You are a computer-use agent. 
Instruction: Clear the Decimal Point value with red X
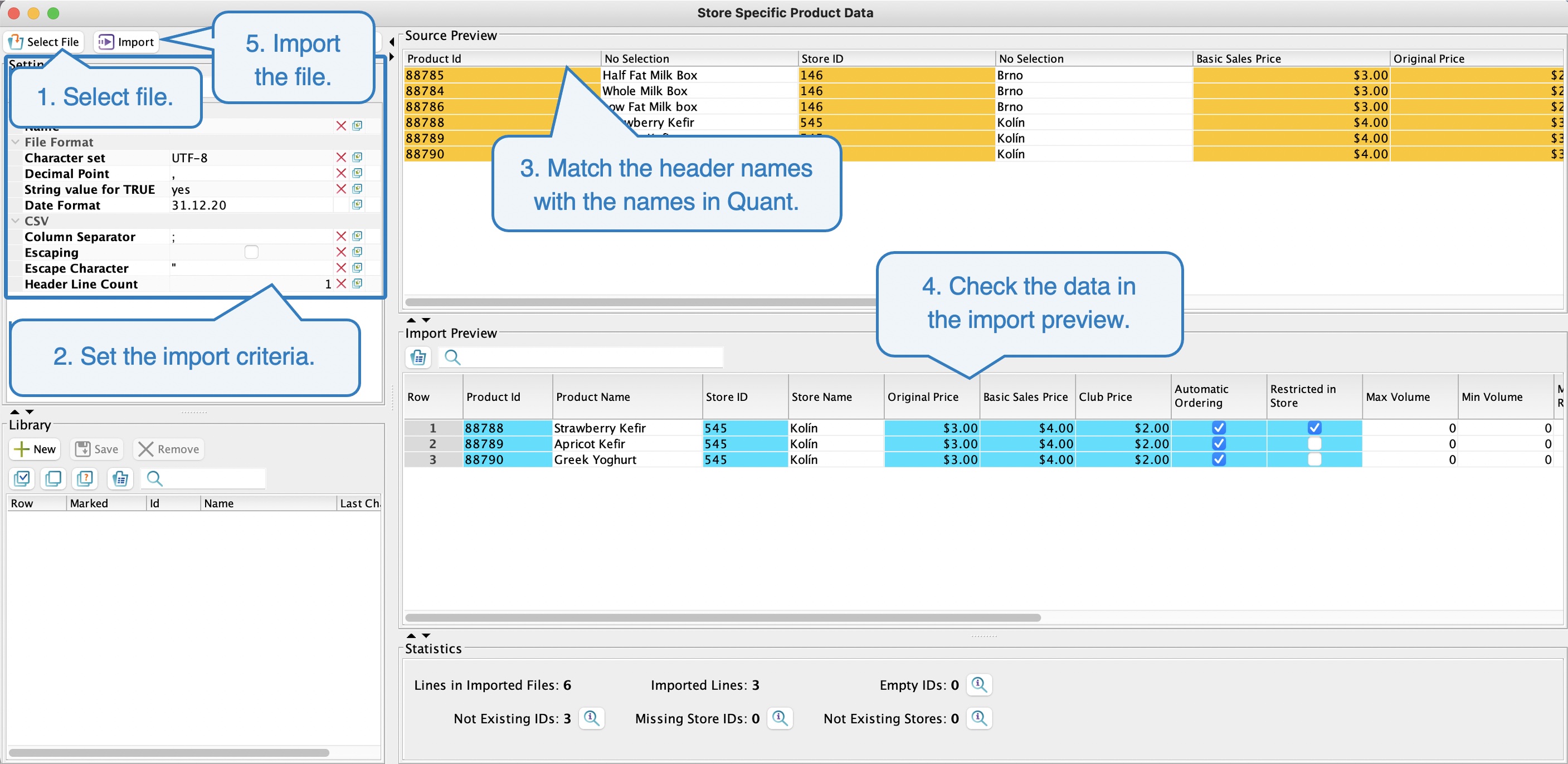coord(341,173)
